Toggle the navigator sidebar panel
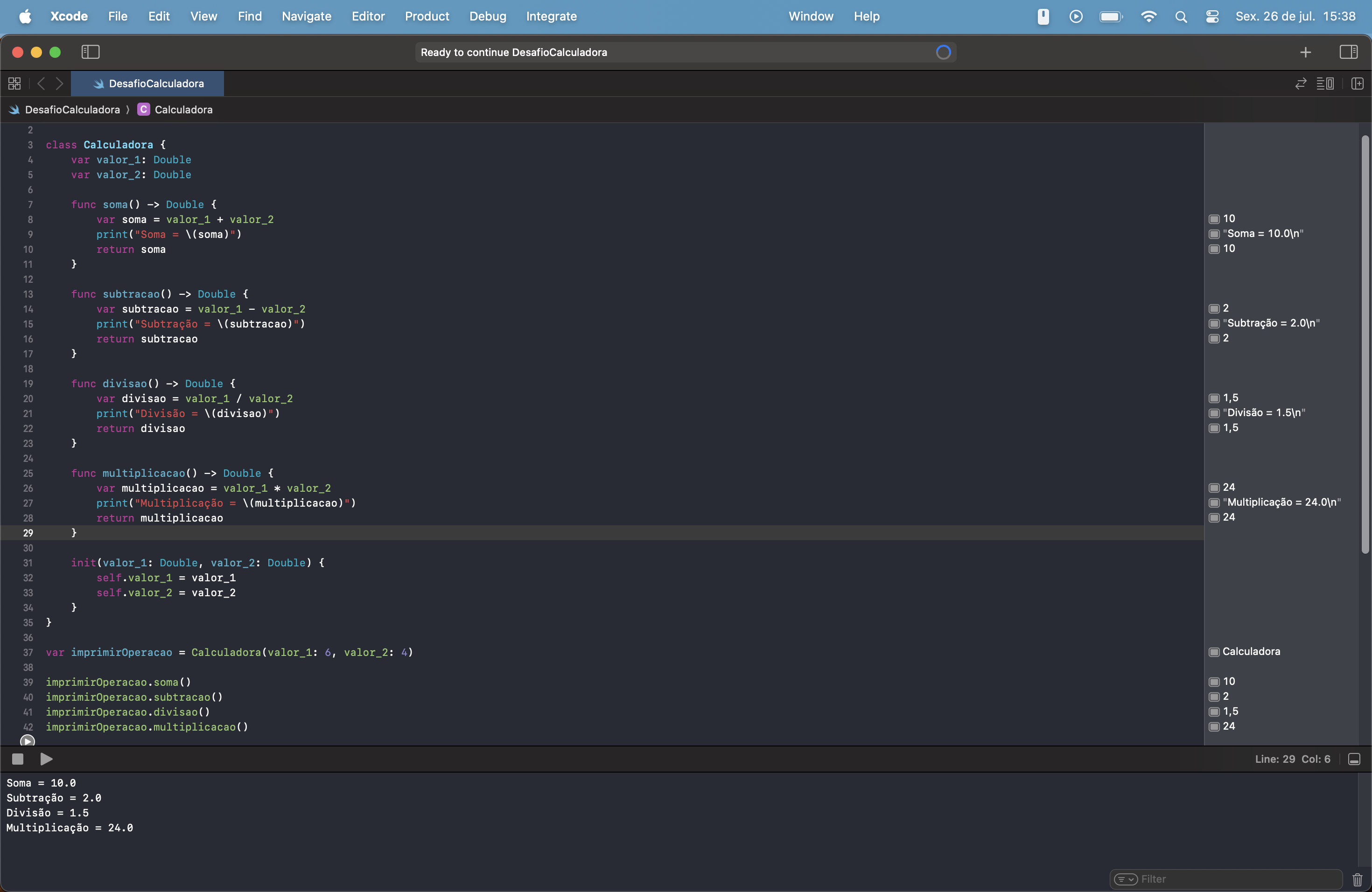 point(91,52)
